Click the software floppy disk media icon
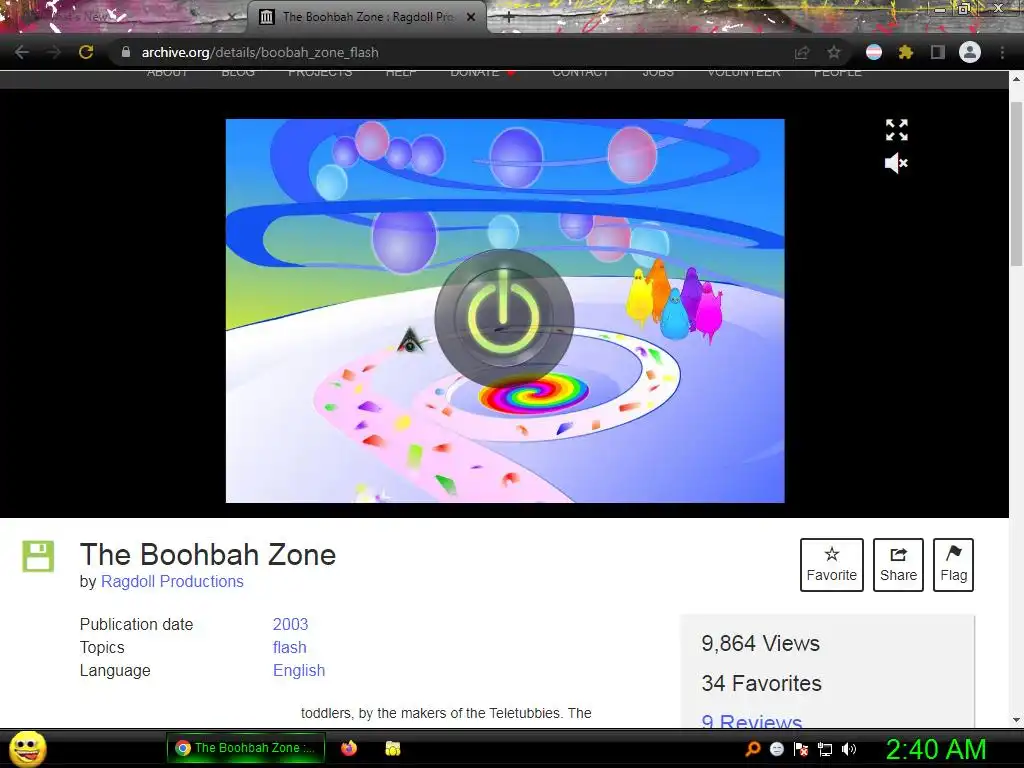1024x768 pixels. (38, 556)
